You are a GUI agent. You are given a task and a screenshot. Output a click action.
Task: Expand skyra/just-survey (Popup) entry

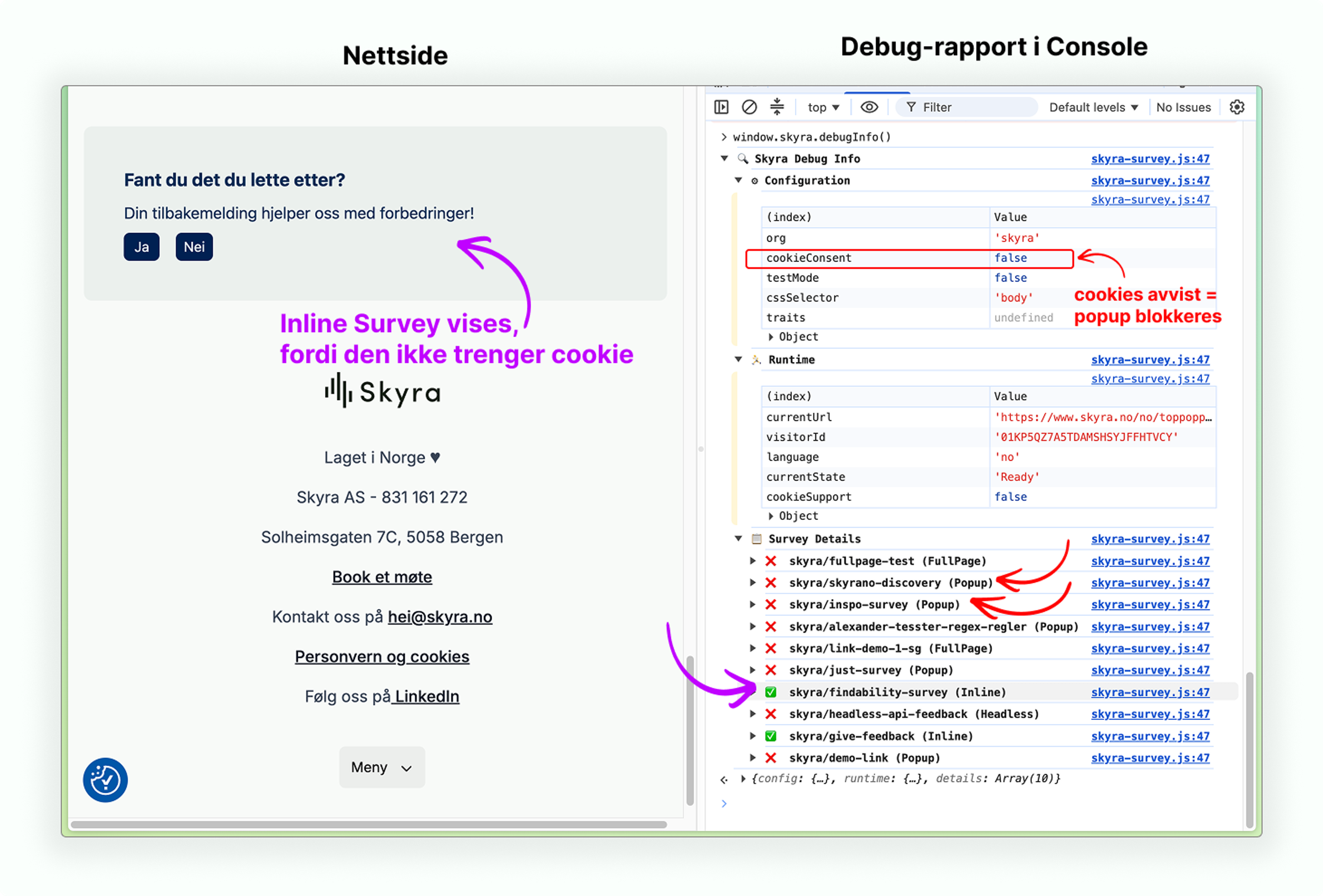[752, 669]
